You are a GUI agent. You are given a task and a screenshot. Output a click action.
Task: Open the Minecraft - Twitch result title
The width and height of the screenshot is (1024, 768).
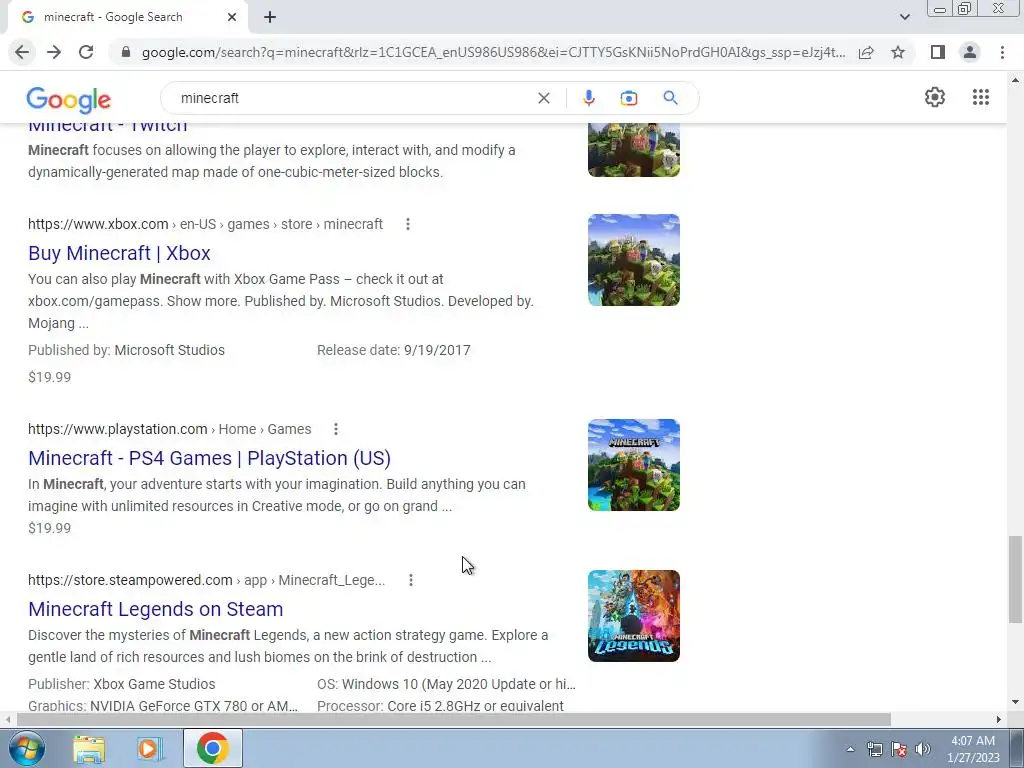[108, 127]
